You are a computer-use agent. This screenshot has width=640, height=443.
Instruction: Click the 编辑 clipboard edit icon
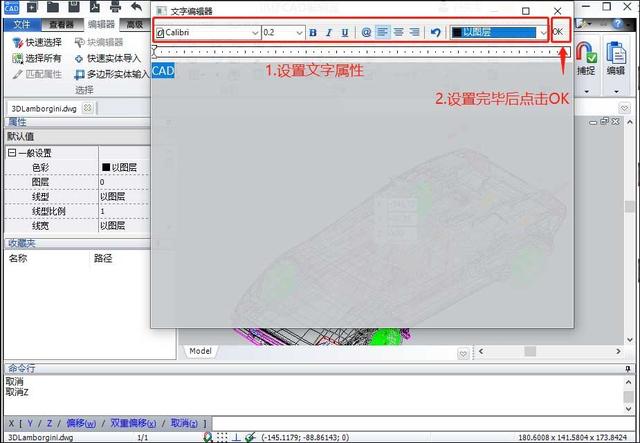click(616, 52)
